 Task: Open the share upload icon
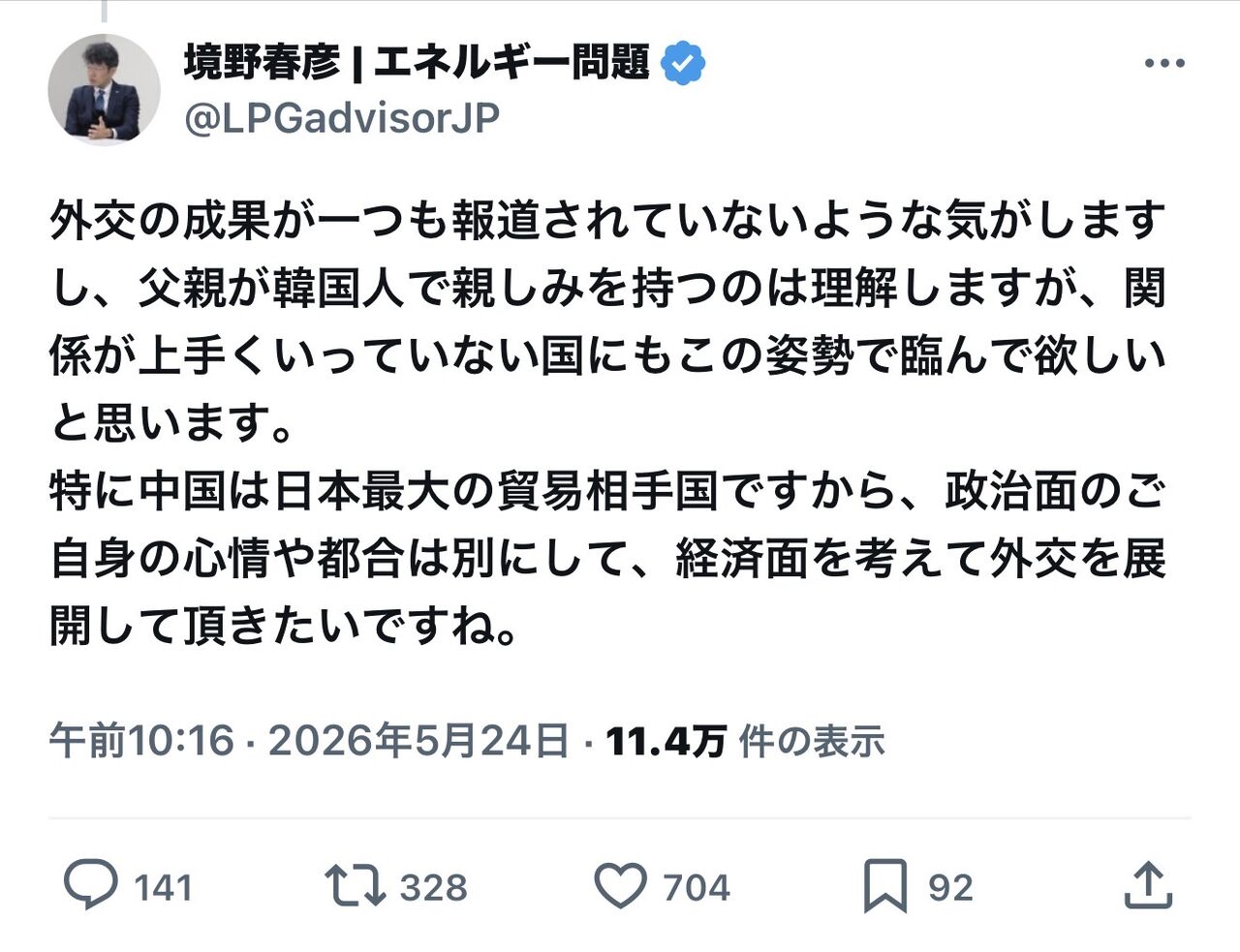pyautogui.click(x=1148, y=885)
